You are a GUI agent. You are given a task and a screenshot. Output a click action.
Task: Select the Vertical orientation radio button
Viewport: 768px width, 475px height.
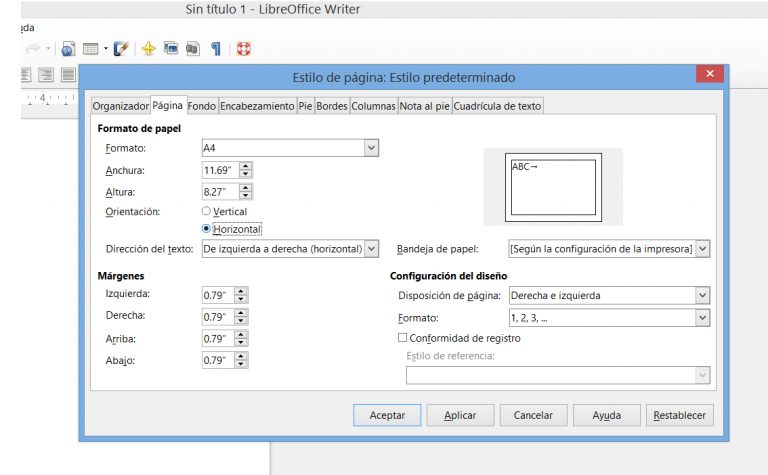point(206,211)
